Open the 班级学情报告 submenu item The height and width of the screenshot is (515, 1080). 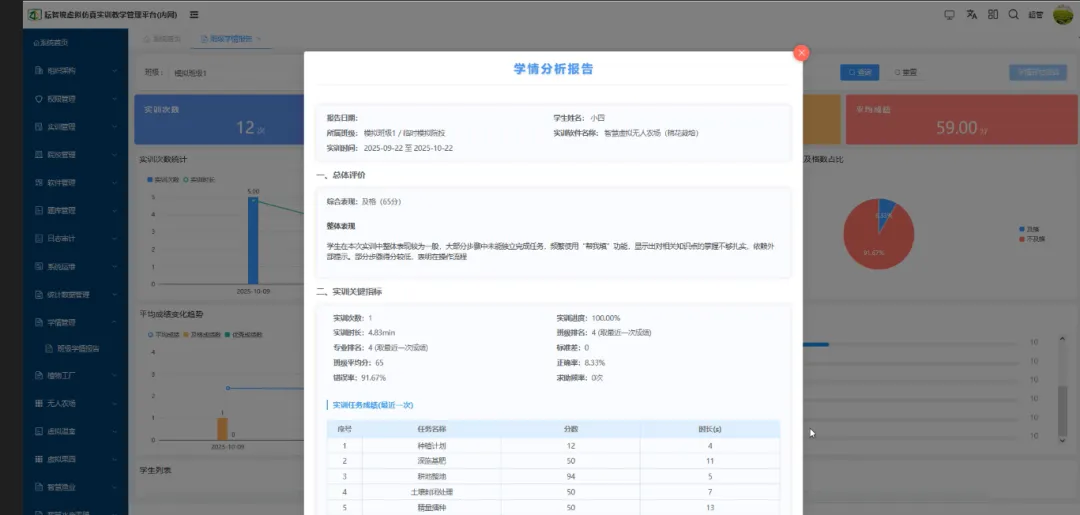click(x=72, y=348)
